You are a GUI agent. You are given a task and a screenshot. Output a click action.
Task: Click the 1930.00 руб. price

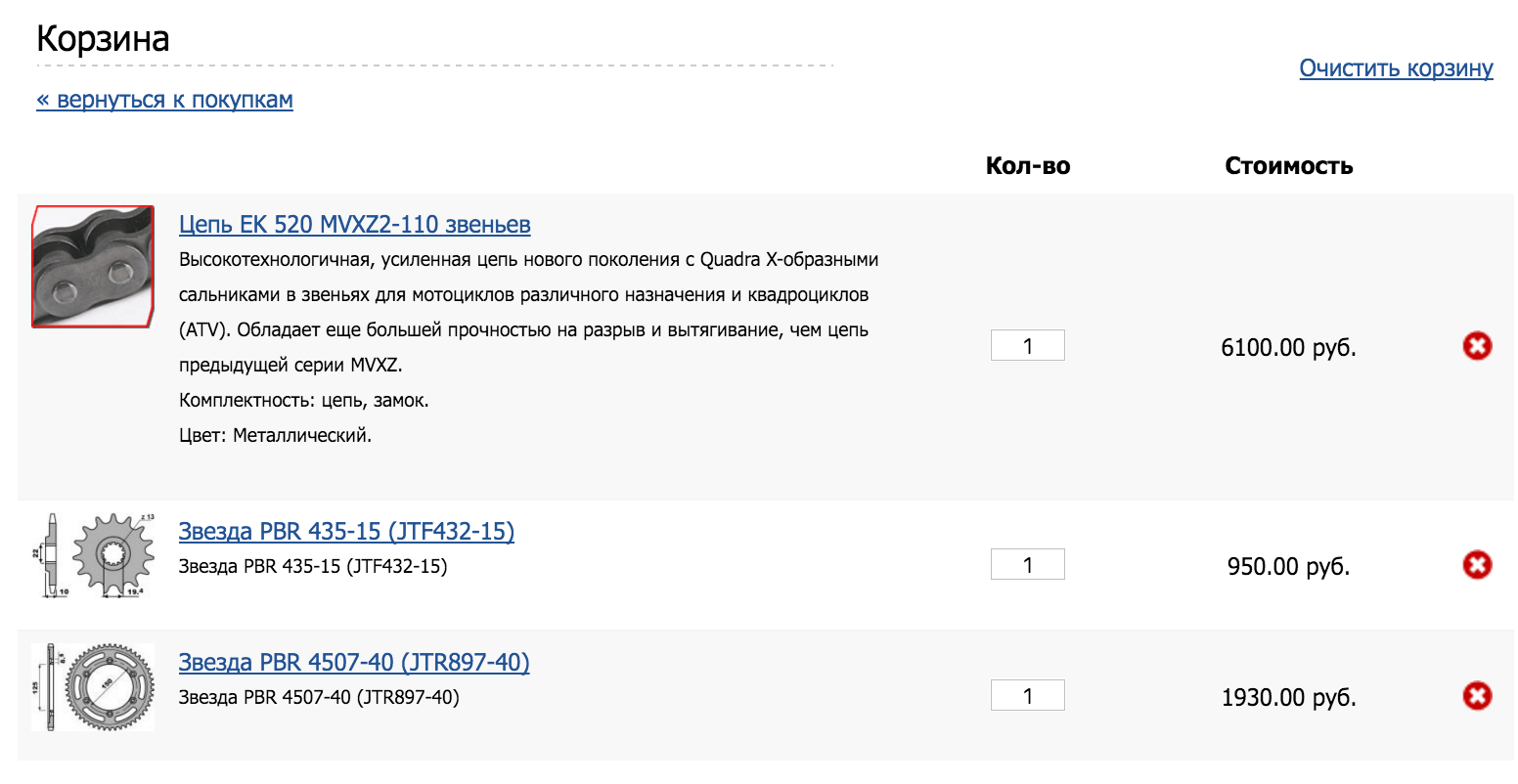(x=1289, y=698)
